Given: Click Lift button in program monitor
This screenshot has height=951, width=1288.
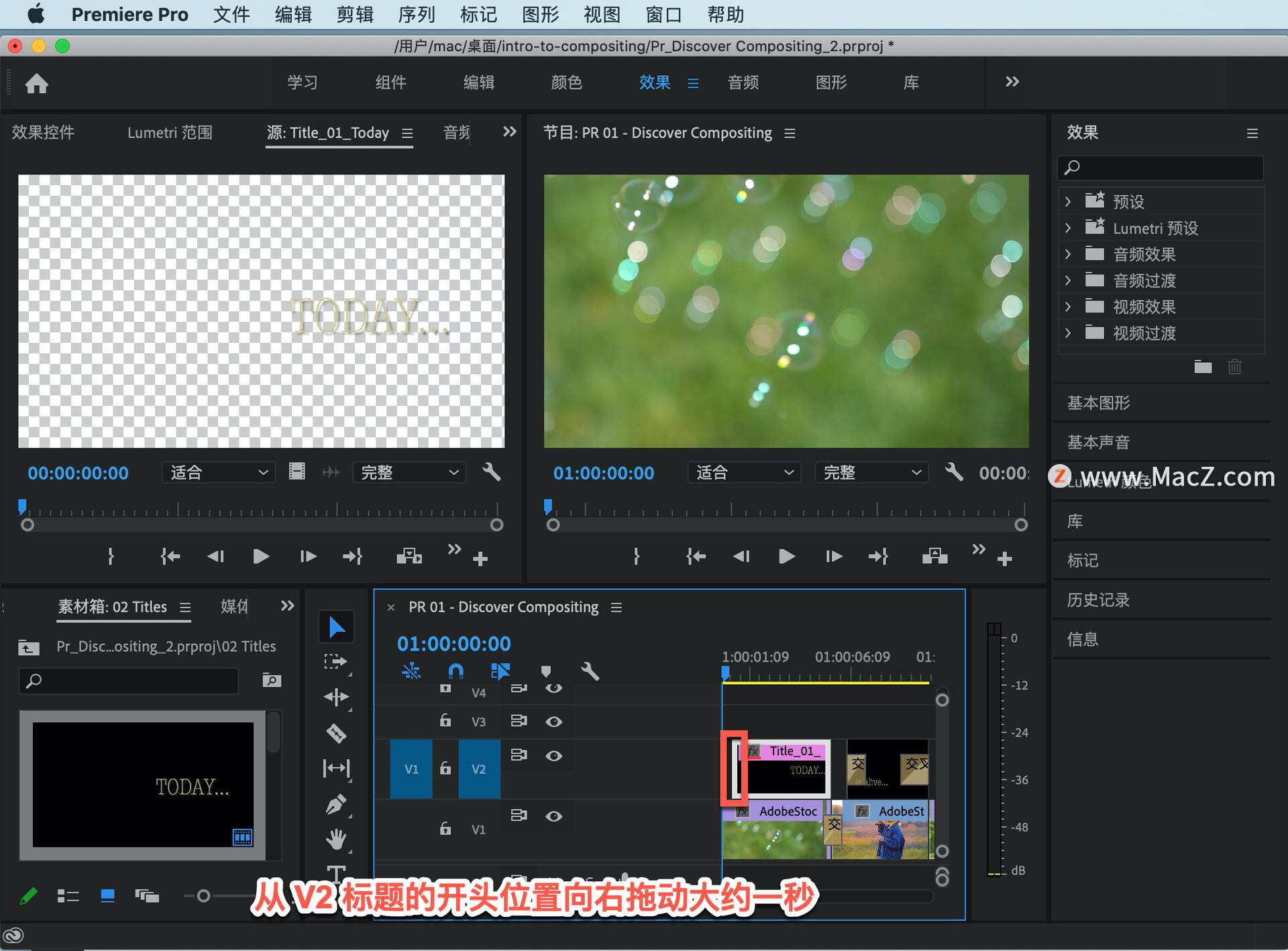Looking at the screenshot, I should pyautogui.click(x=934, y=556).
